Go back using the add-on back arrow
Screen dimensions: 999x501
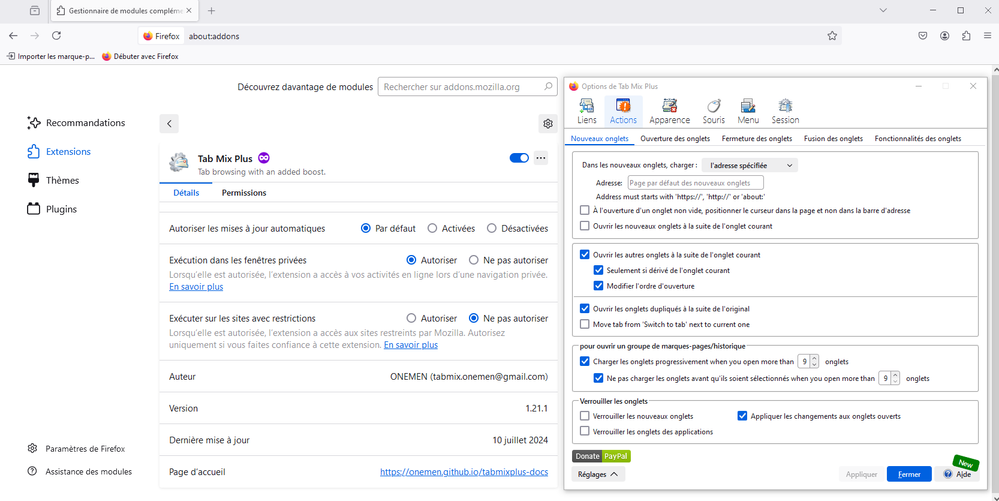tap(169, 124)
